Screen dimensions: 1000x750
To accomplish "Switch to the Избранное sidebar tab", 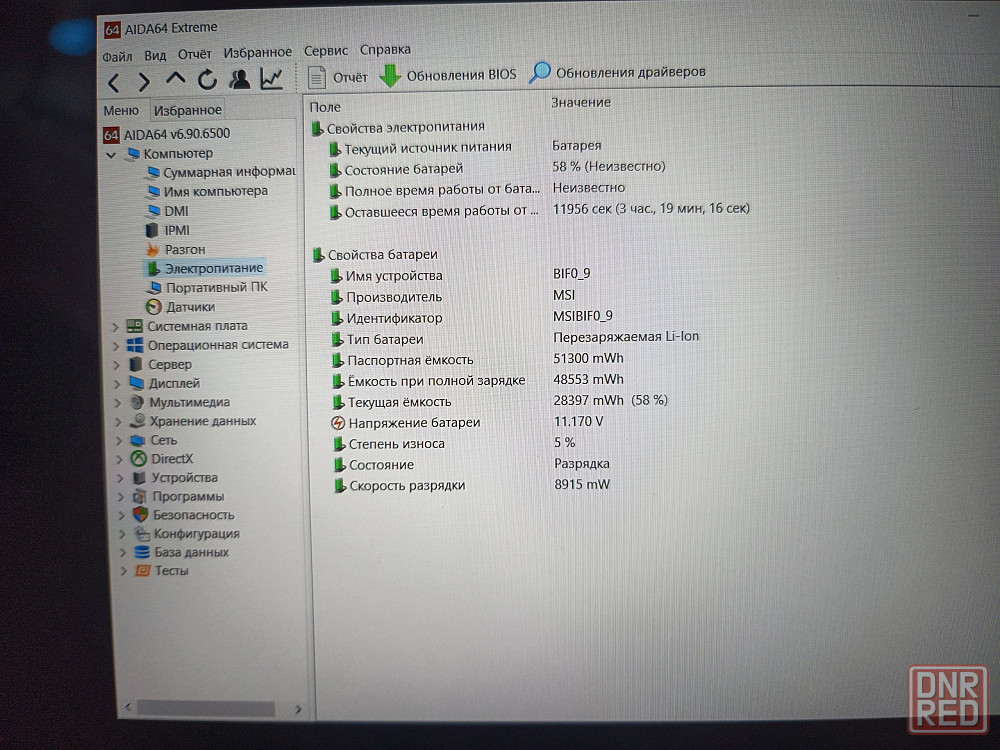I will 188,110.
